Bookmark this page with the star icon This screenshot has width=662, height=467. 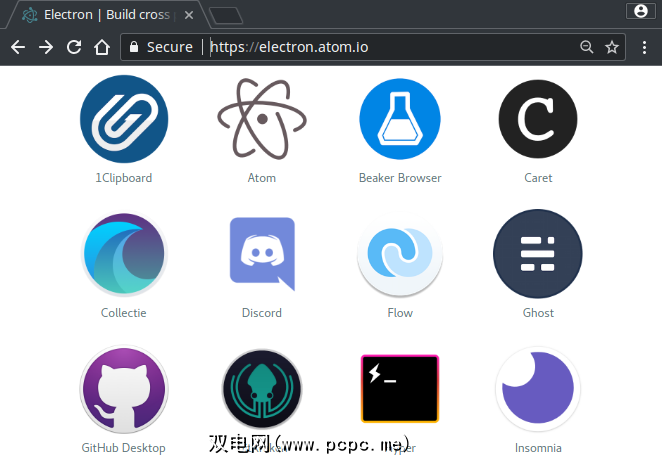point(612,47)
